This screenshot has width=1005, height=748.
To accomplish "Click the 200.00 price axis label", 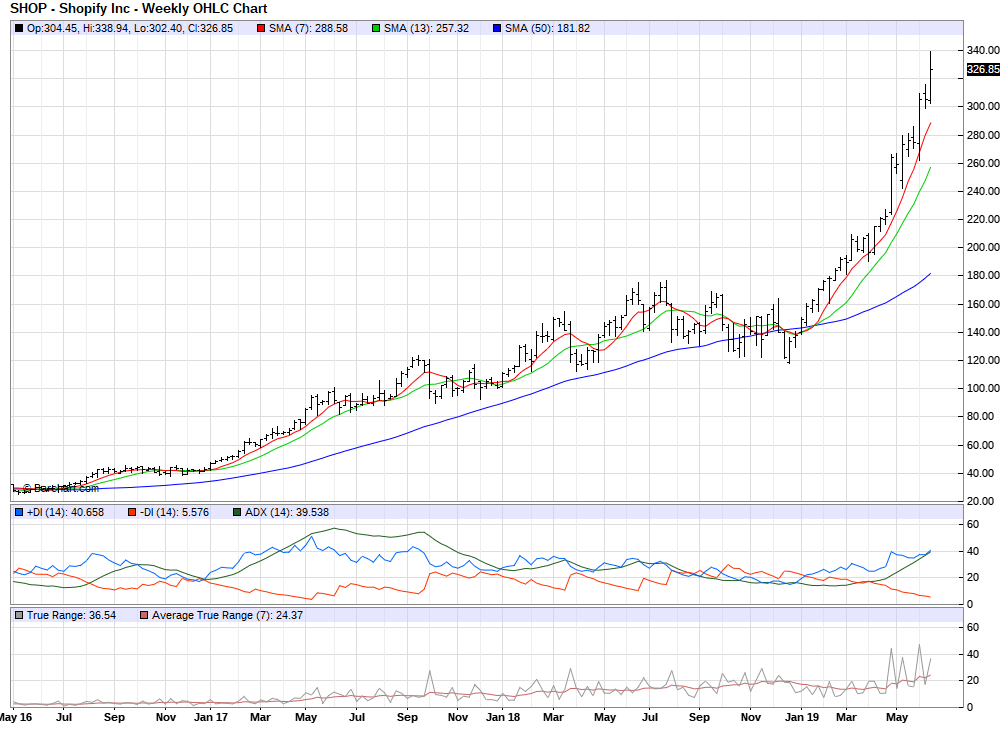I will (983, 247).
